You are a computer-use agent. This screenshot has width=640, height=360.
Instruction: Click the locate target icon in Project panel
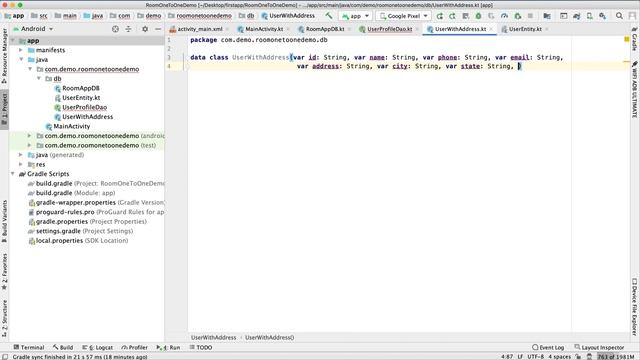[x=116, y=29]
